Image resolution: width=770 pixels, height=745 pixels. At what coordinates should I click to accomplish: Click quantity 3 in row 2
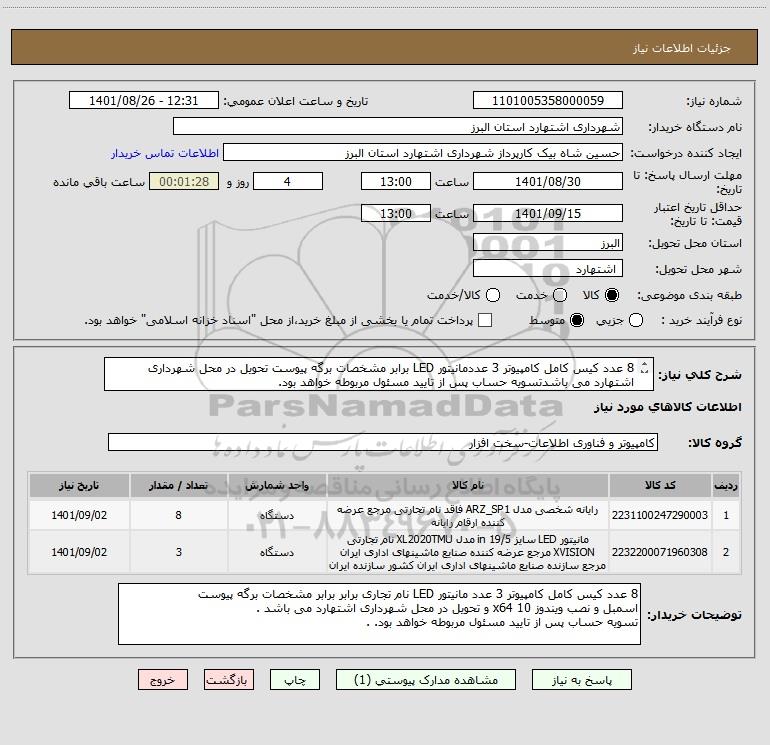tap(179, 552)
